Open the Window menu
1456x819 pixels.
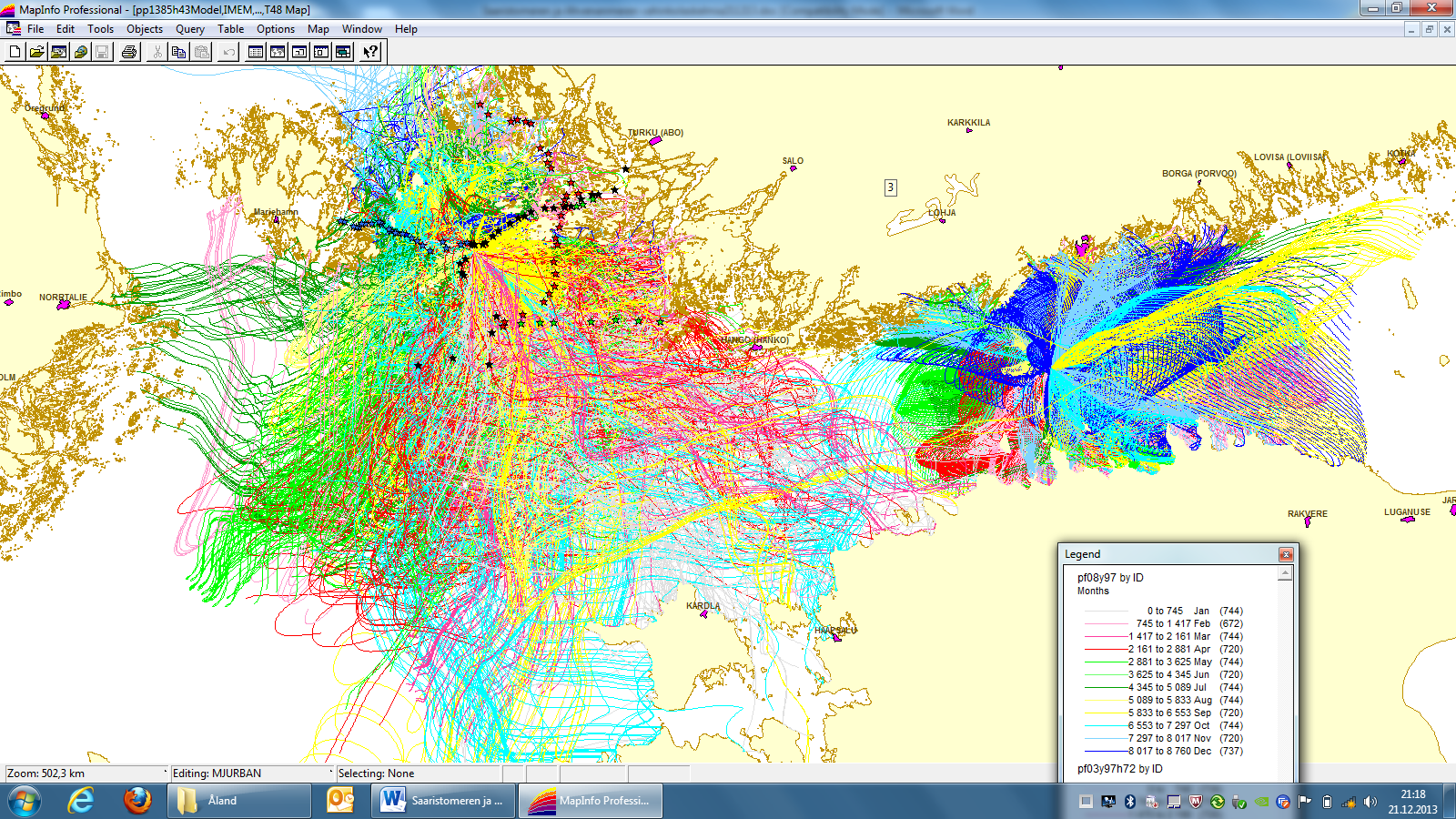pos(362,29)
